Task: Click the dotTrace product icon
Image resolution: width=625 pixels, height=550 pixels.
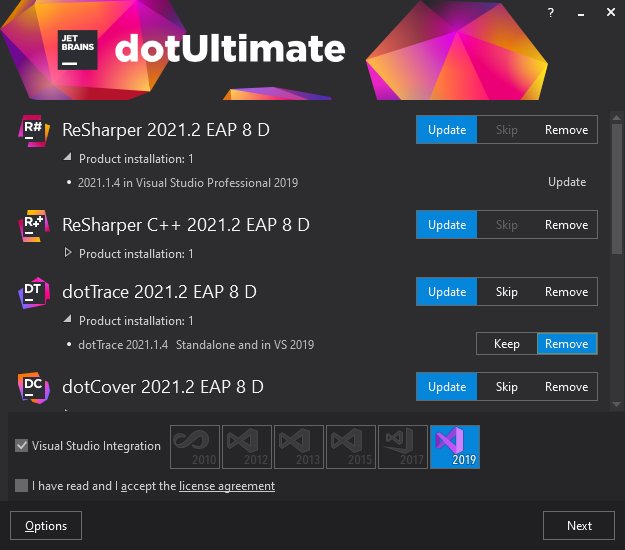Action: point(35,292)
